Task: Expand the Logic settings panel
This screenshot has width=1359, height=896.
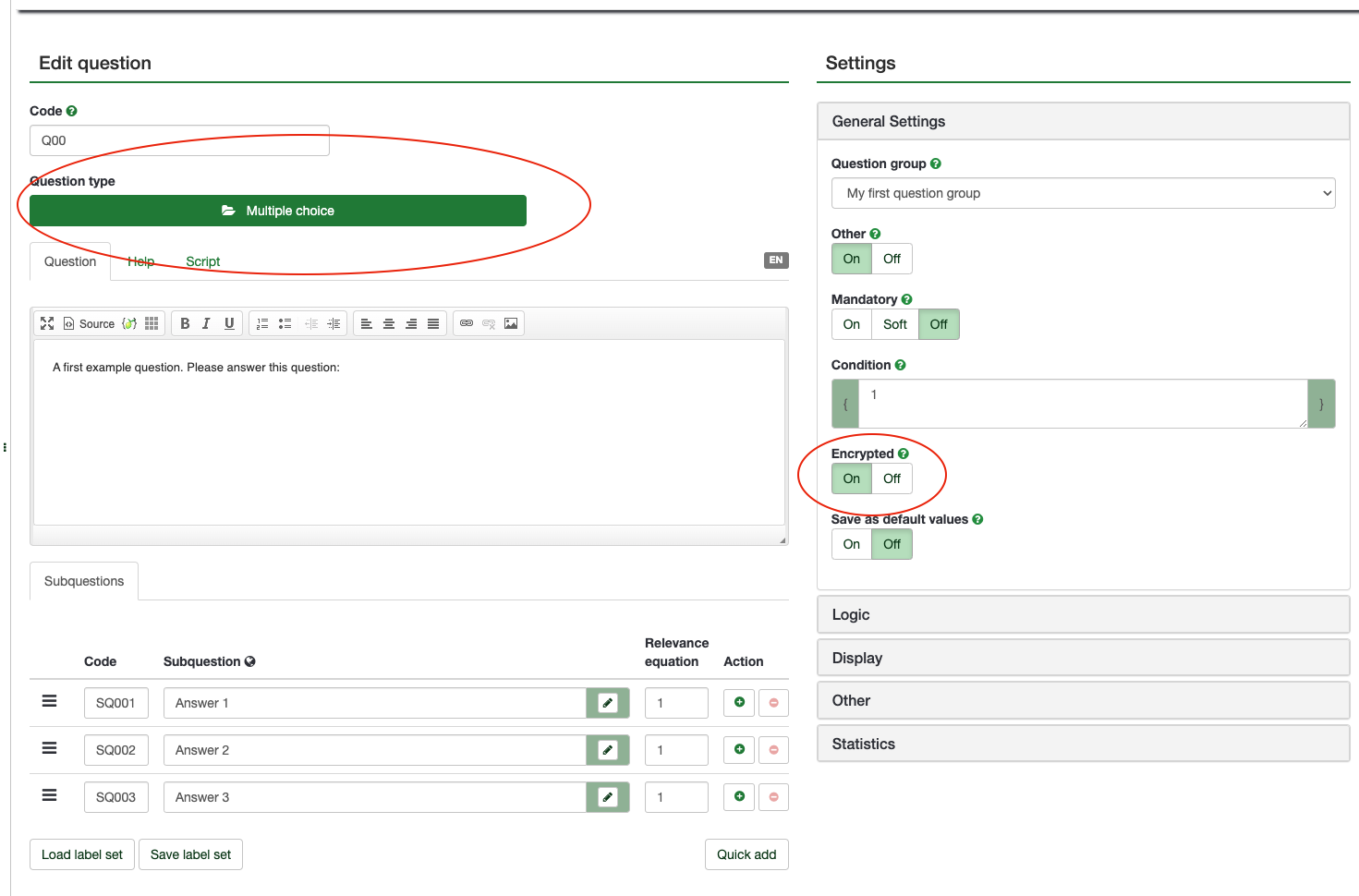Action: tap(1083, 614)
